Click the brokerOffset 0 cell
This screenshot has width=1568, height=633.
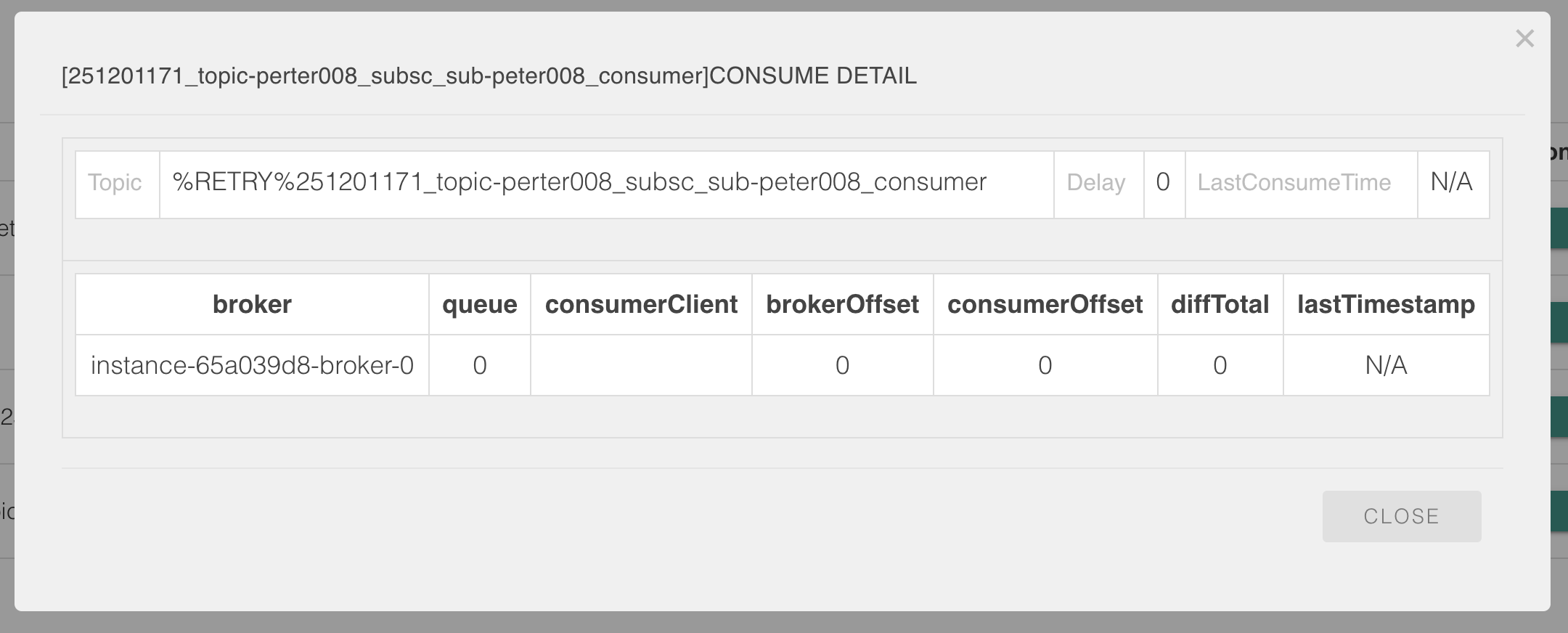click(842, 365)
